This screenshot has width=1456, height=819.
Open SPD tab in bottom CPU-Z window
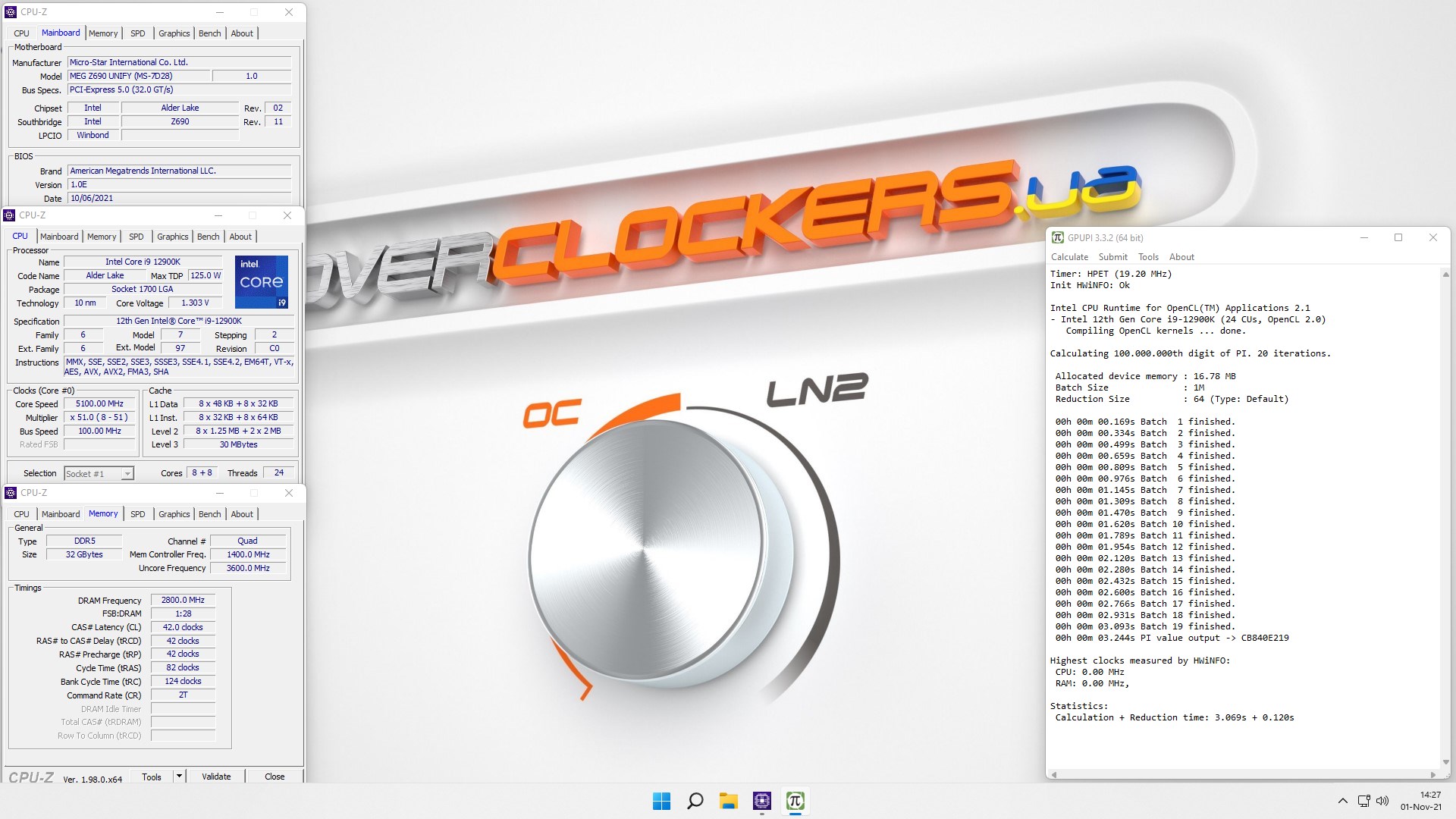[x=137, y=514]
